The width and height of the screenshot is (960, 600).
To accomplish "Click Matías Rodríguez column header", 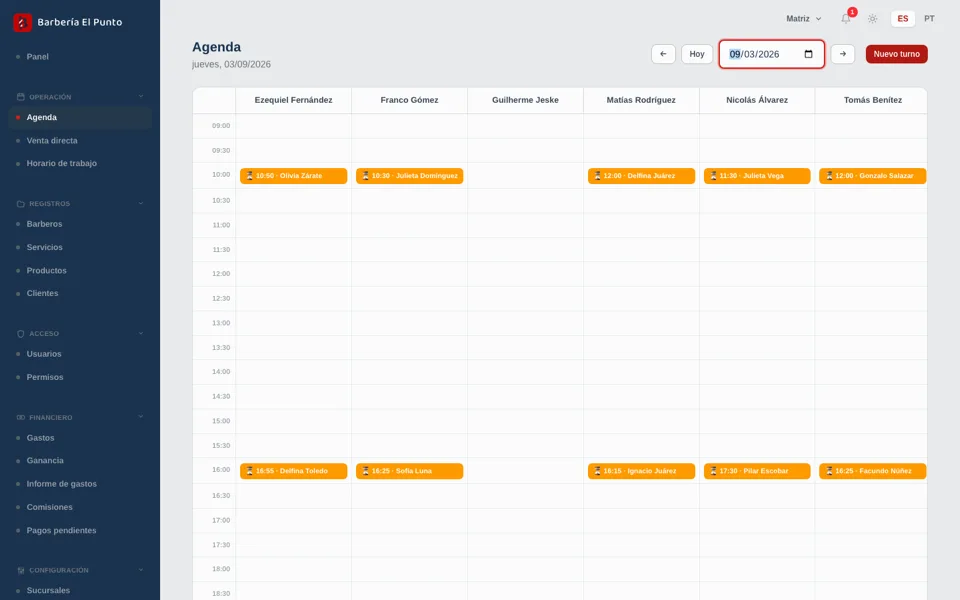I will coord(641,100).
